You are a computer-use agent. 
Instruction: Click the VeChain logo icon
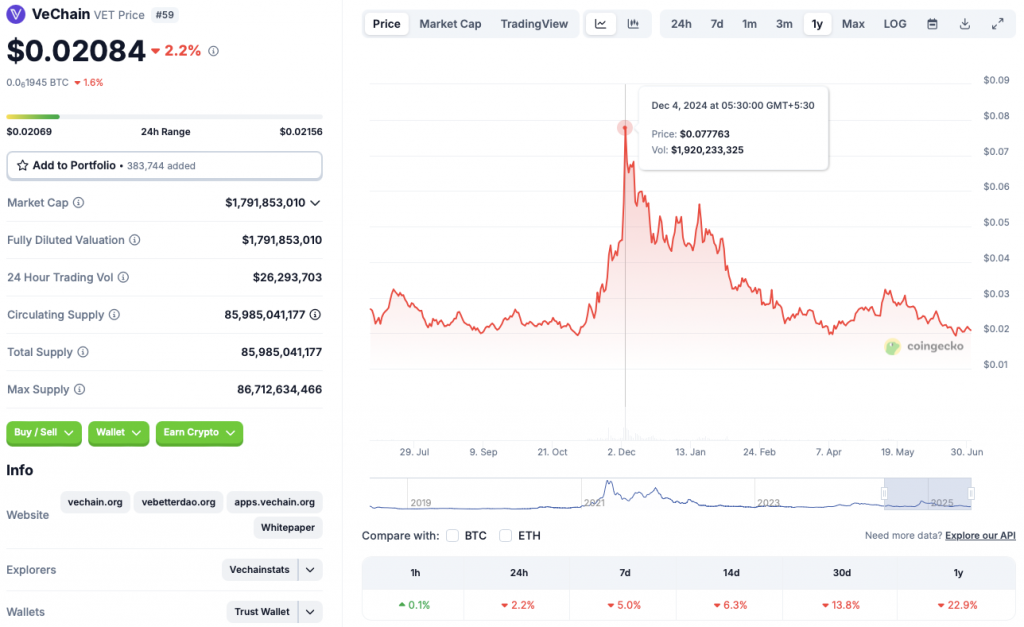[16, 14]
